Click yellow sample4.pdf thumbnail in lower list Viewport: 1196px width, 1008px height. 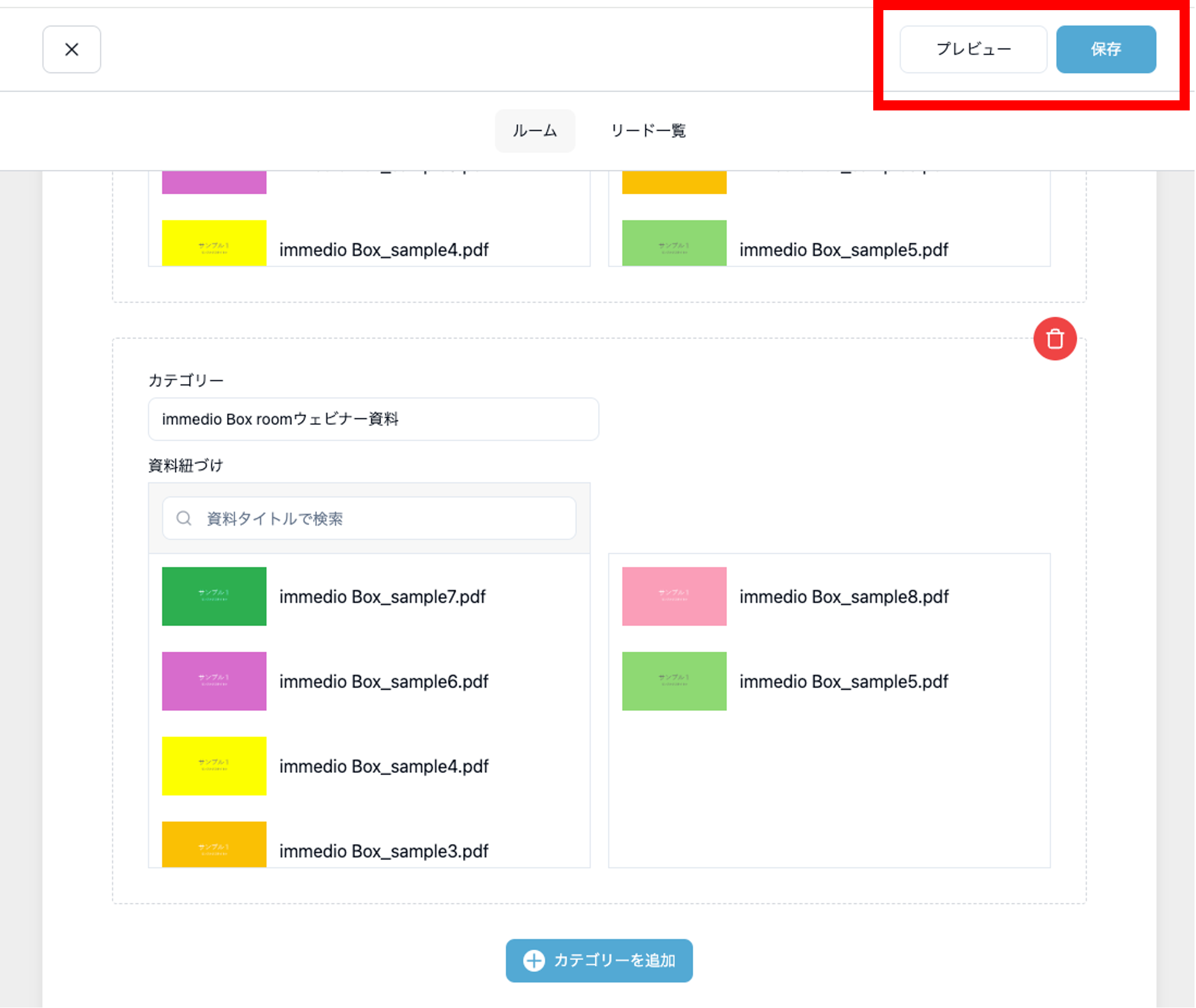[x=214, y=766]
